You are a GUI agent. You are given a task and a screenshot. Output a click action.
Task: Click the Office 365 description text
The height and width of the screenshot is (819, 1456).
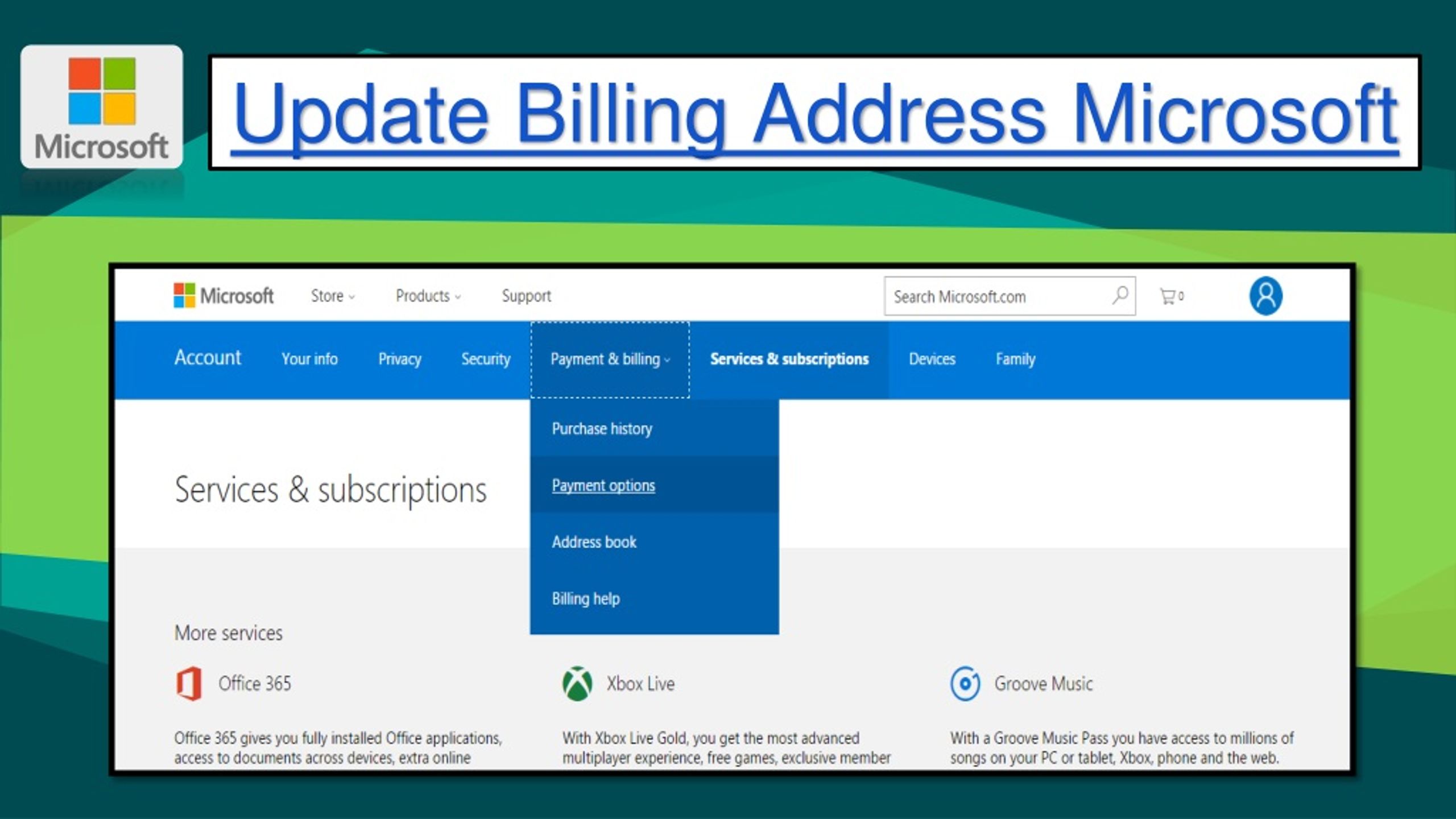click(x=338, y=748)
